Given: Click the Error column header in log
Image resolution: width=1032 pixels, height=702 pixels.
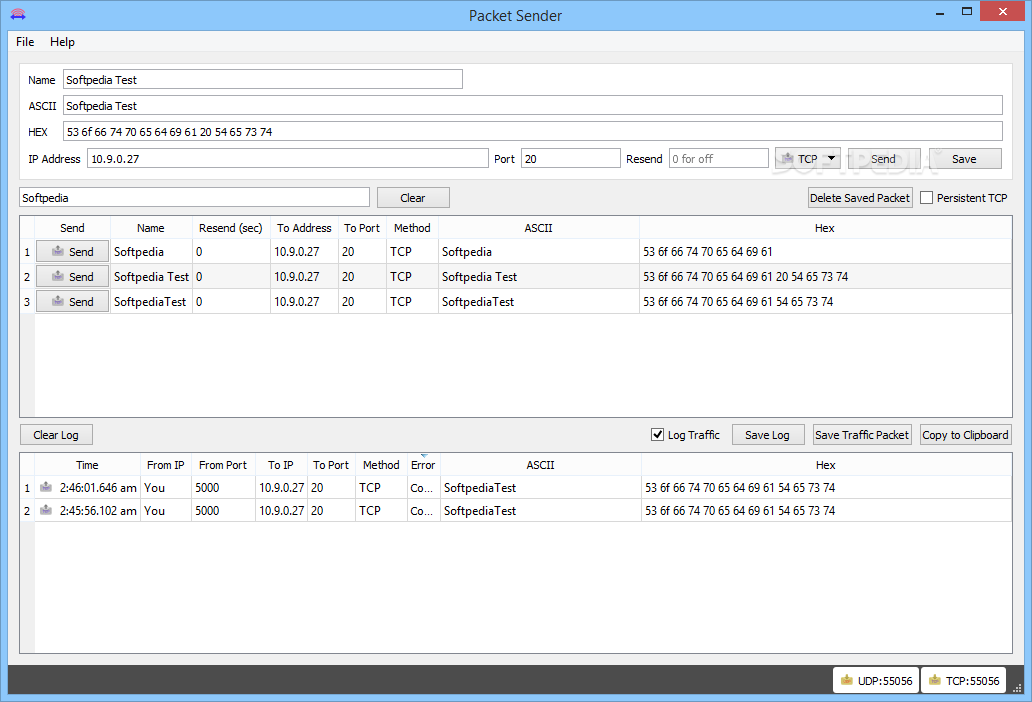Looking at the screenshot, I should (x=423, y=464).
